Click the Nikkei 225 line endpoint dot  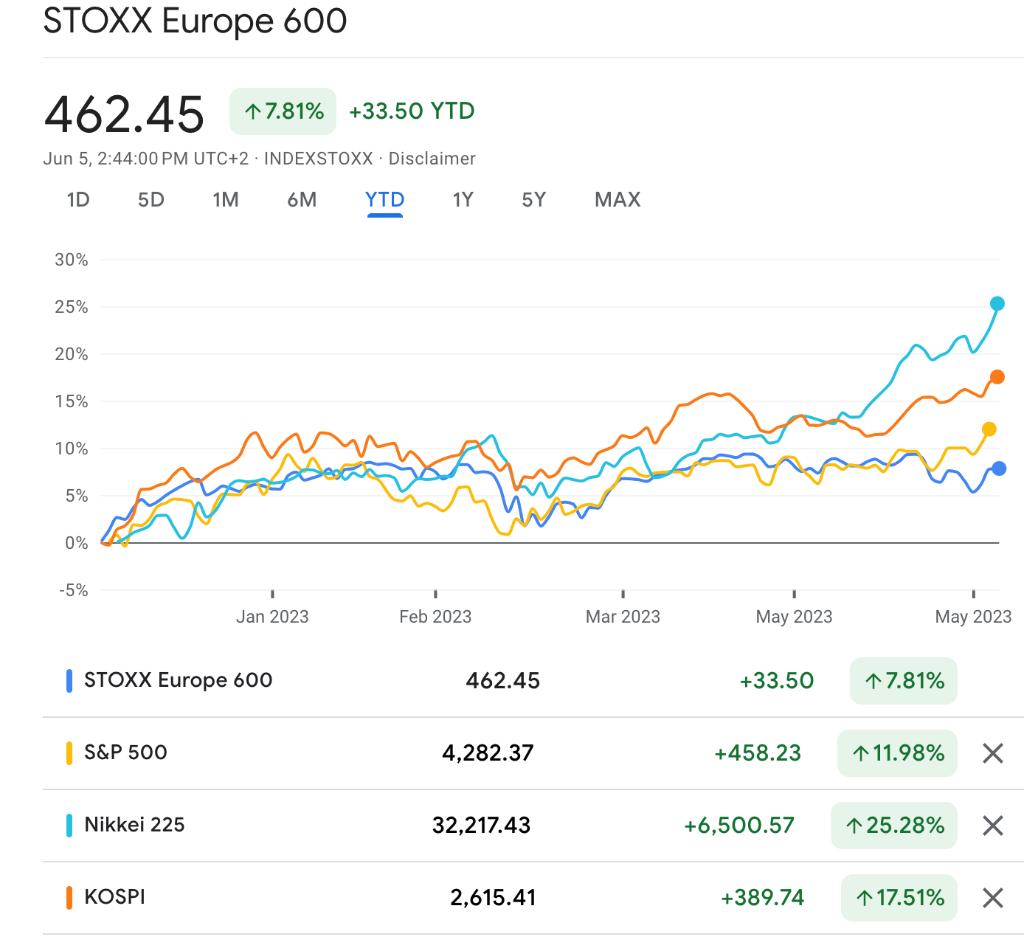coord(997,304)
